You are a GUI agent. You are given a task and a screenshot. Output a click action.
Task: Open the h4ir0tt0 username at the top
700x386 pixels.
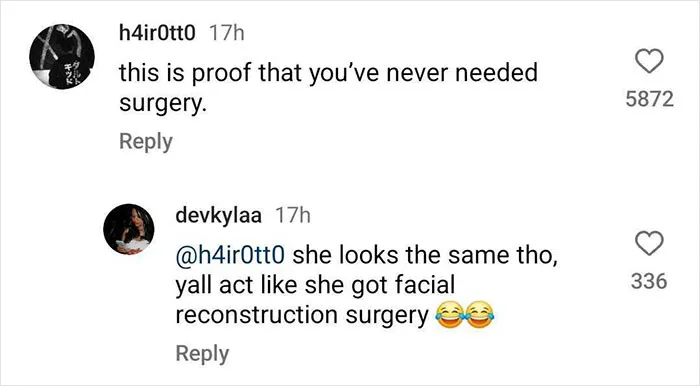tap(157, 33)
